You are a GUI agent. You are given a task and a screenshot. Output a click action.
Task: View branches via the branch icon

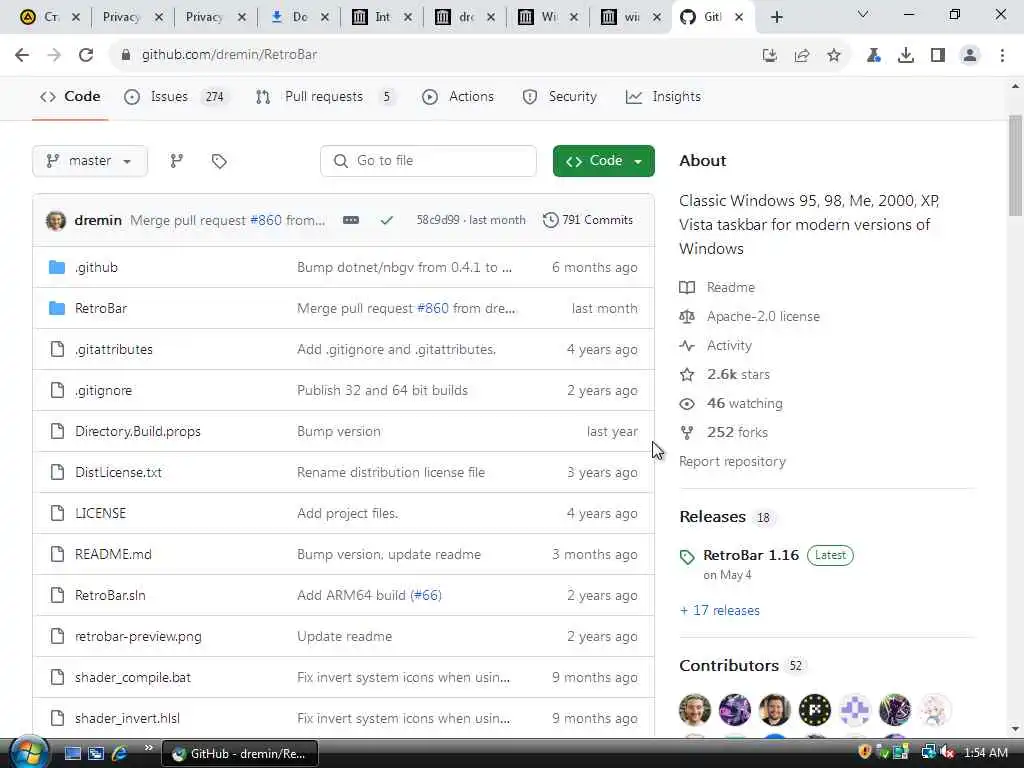(176, 161)
